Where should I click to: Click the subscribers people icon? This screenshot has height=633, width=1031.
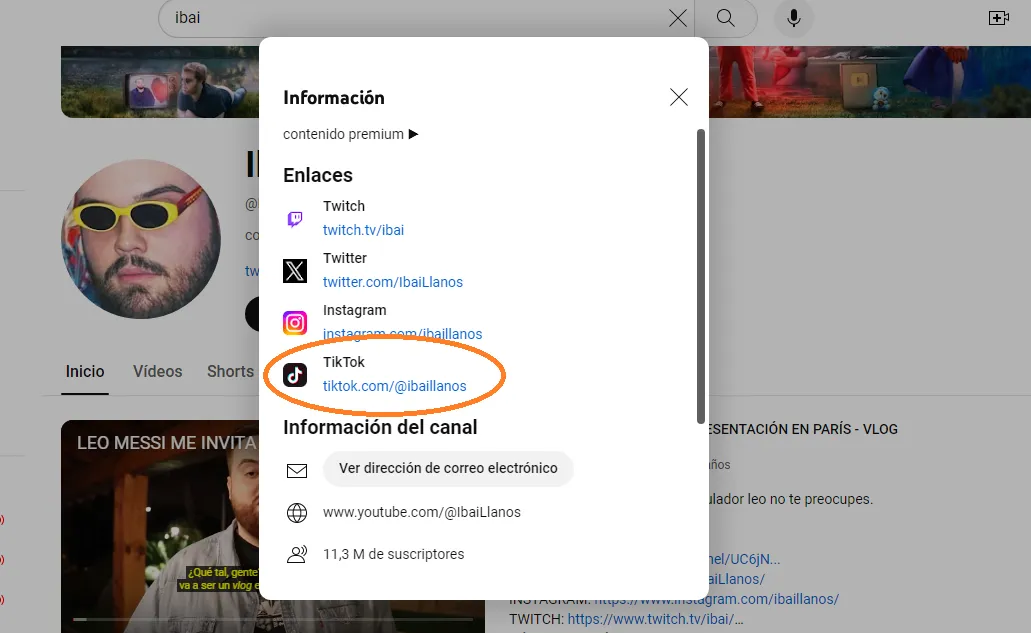pos(297,555)
